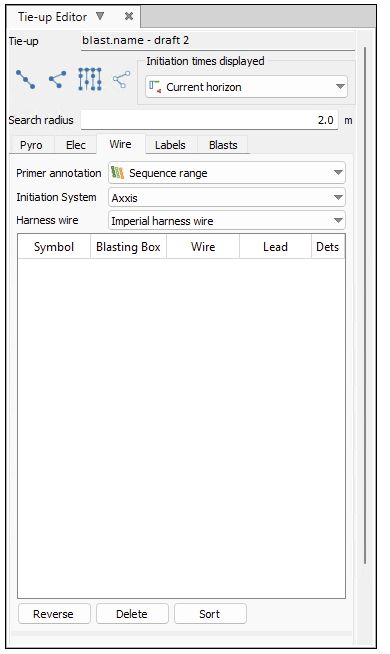The image size is (390, 654).
Task: Click the Reverse button
Action: coord(54,614)
